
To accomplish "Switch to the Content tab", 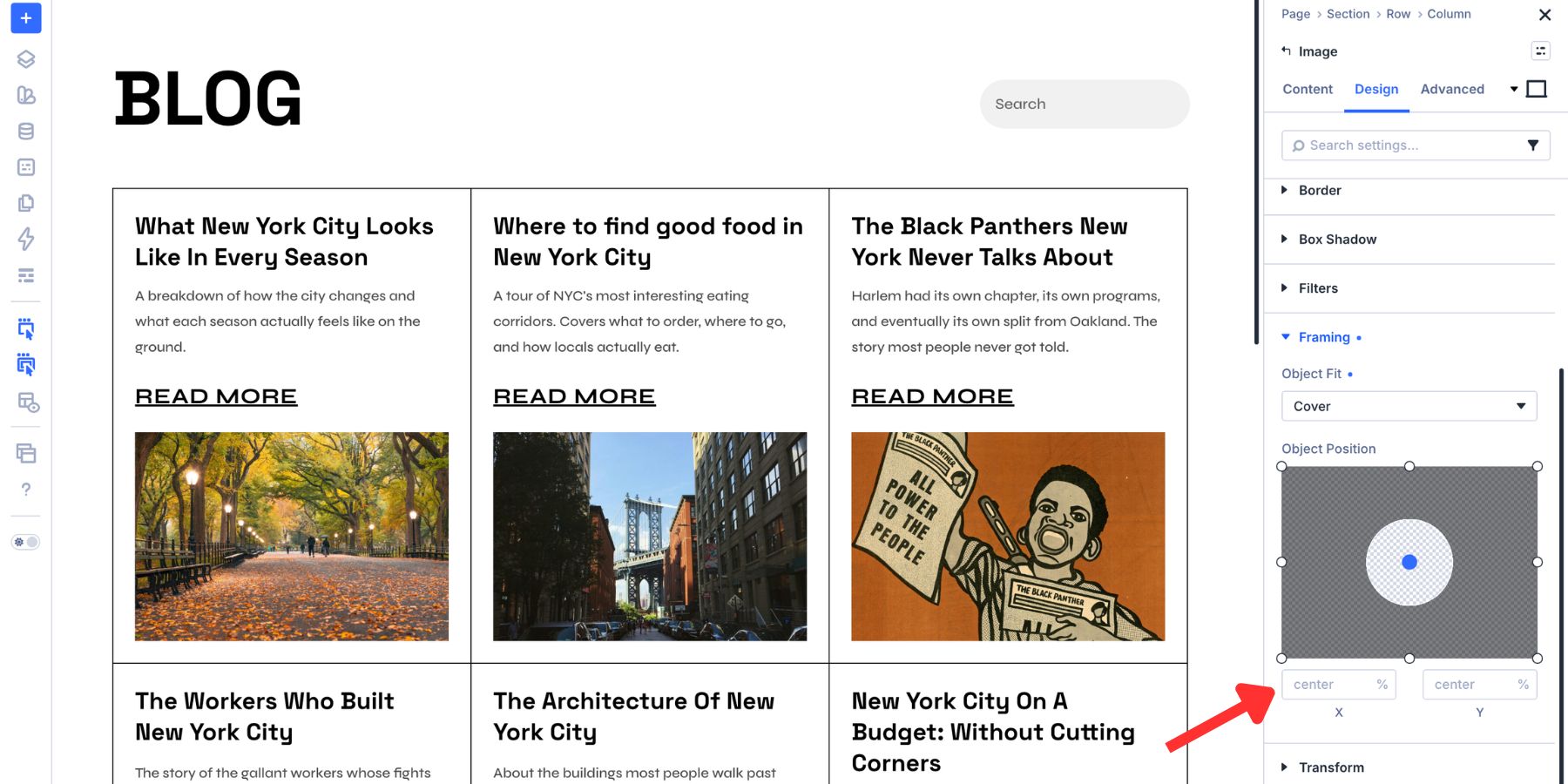I will tap(1308, 89).
